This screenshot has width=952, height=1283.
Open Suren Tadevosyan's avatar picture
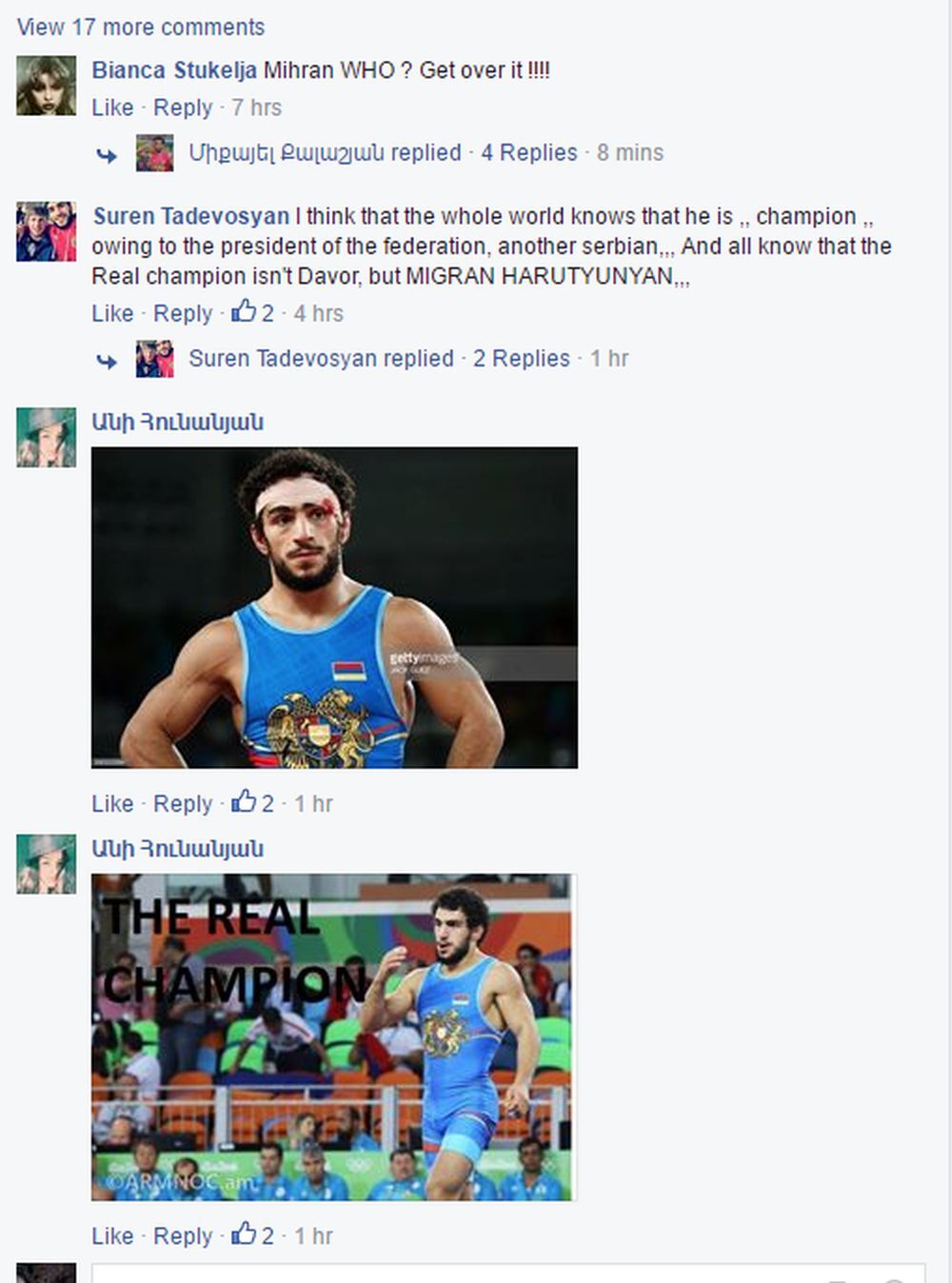[46, 231]
